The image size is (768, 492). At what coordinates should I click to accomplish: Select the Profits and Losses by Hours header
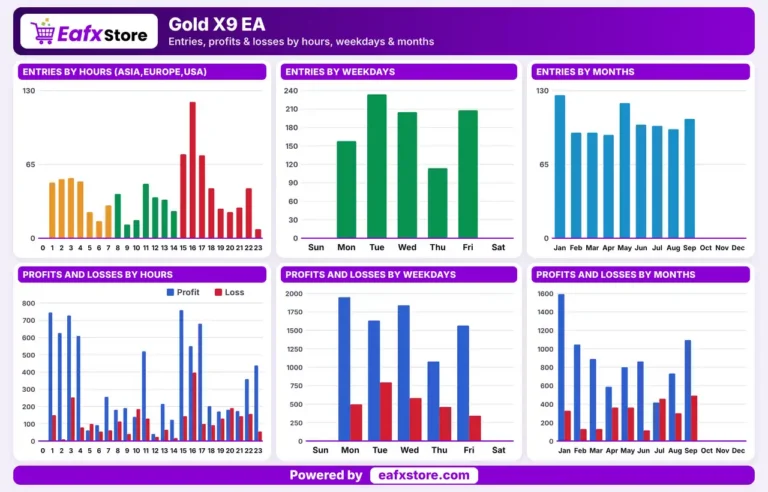click(x=142, y=274)
